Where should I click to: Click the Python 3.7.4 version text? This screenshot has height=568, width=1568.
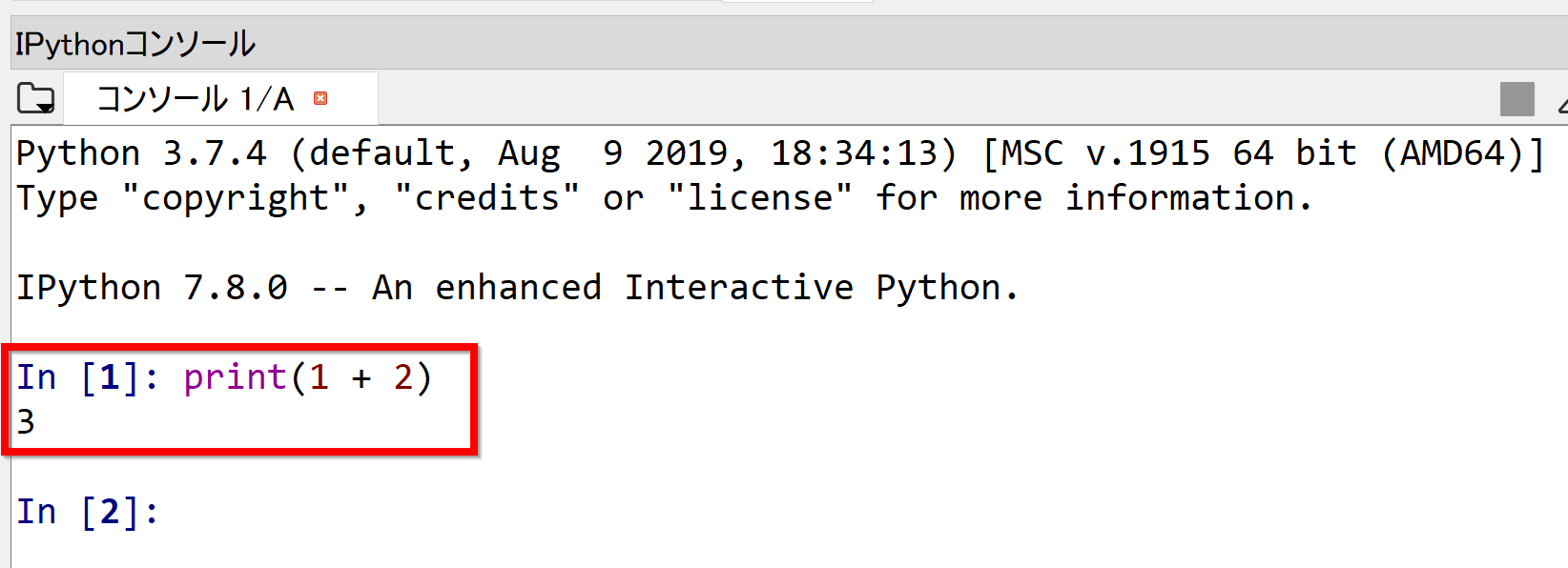click(142, 153)
